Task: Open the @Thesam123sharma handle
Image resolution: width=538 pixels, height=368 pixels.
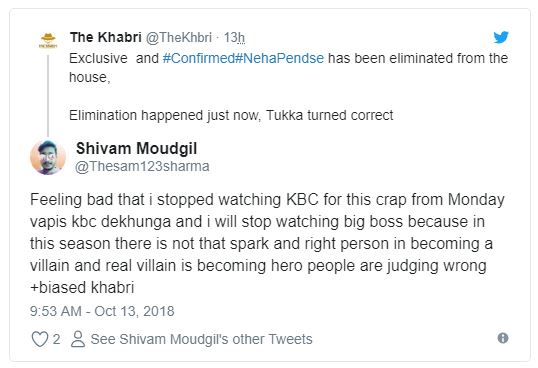Action: pyautogui.click(x=142, y=166)
